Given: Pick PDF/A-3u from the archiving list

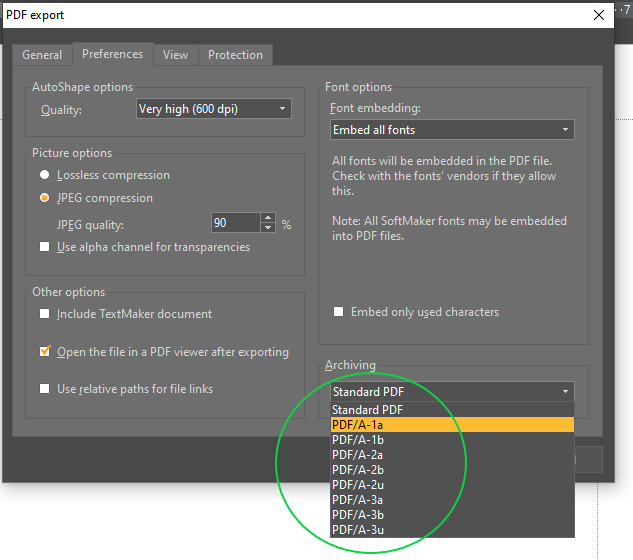Looking at the screenshot, I should pos(452,529).
